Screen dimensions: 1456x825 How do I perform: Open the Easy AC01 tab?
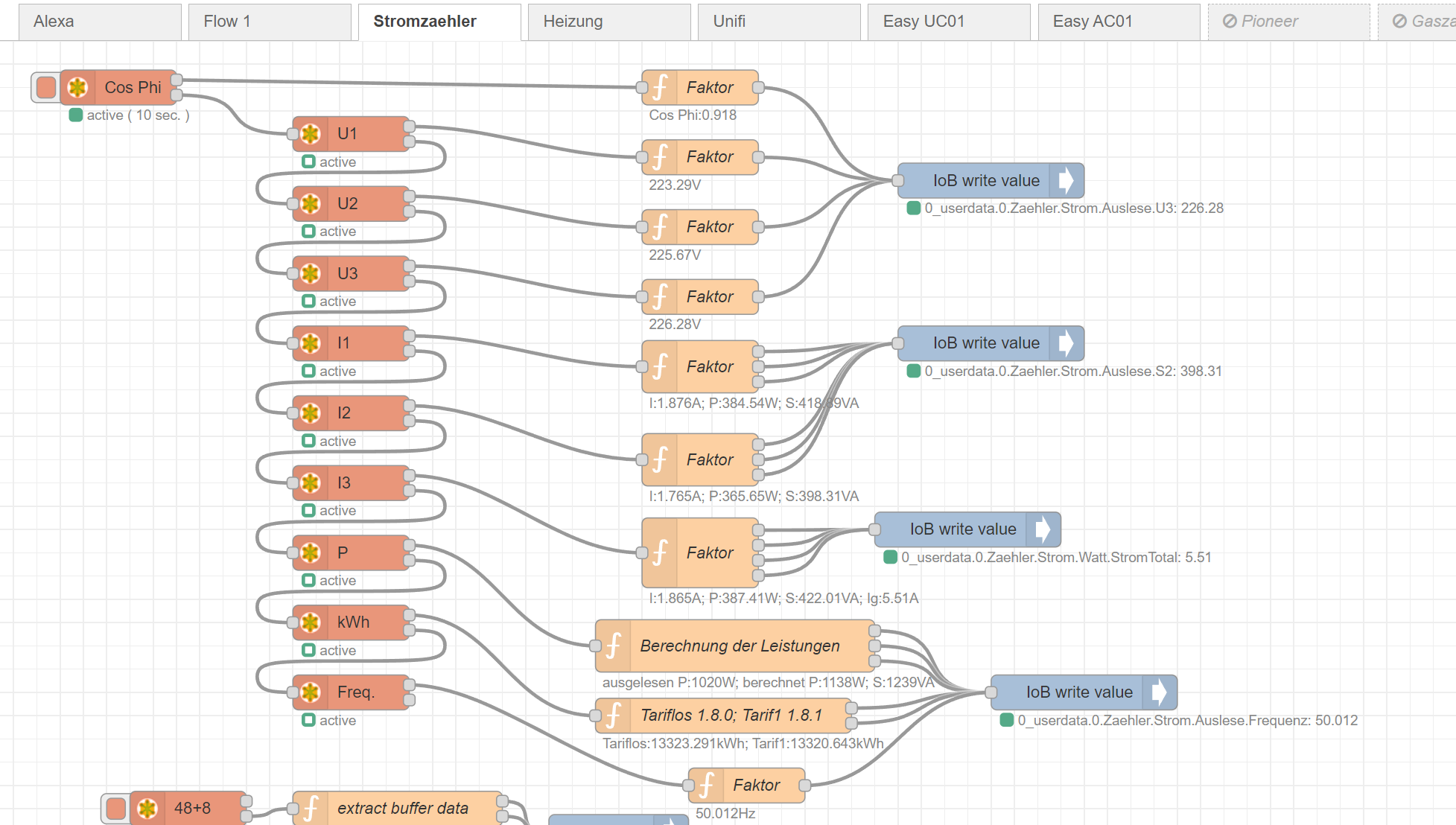[1119, 22]
